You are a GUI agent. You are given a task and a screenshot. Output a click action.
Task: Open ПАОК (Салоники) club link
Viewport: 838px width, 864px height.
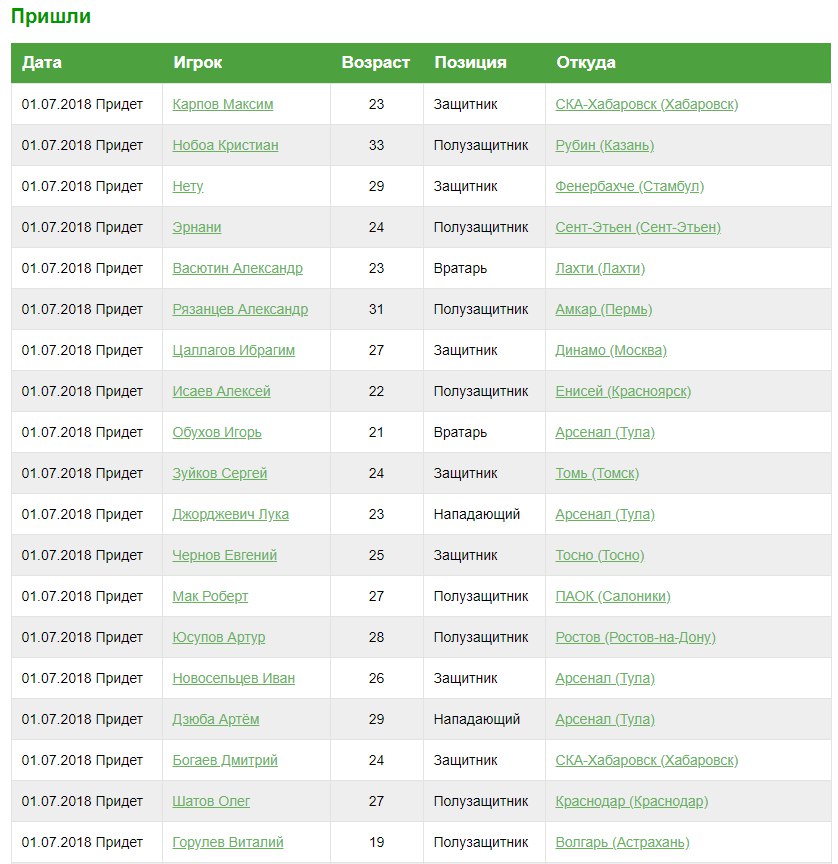(612, 596)
